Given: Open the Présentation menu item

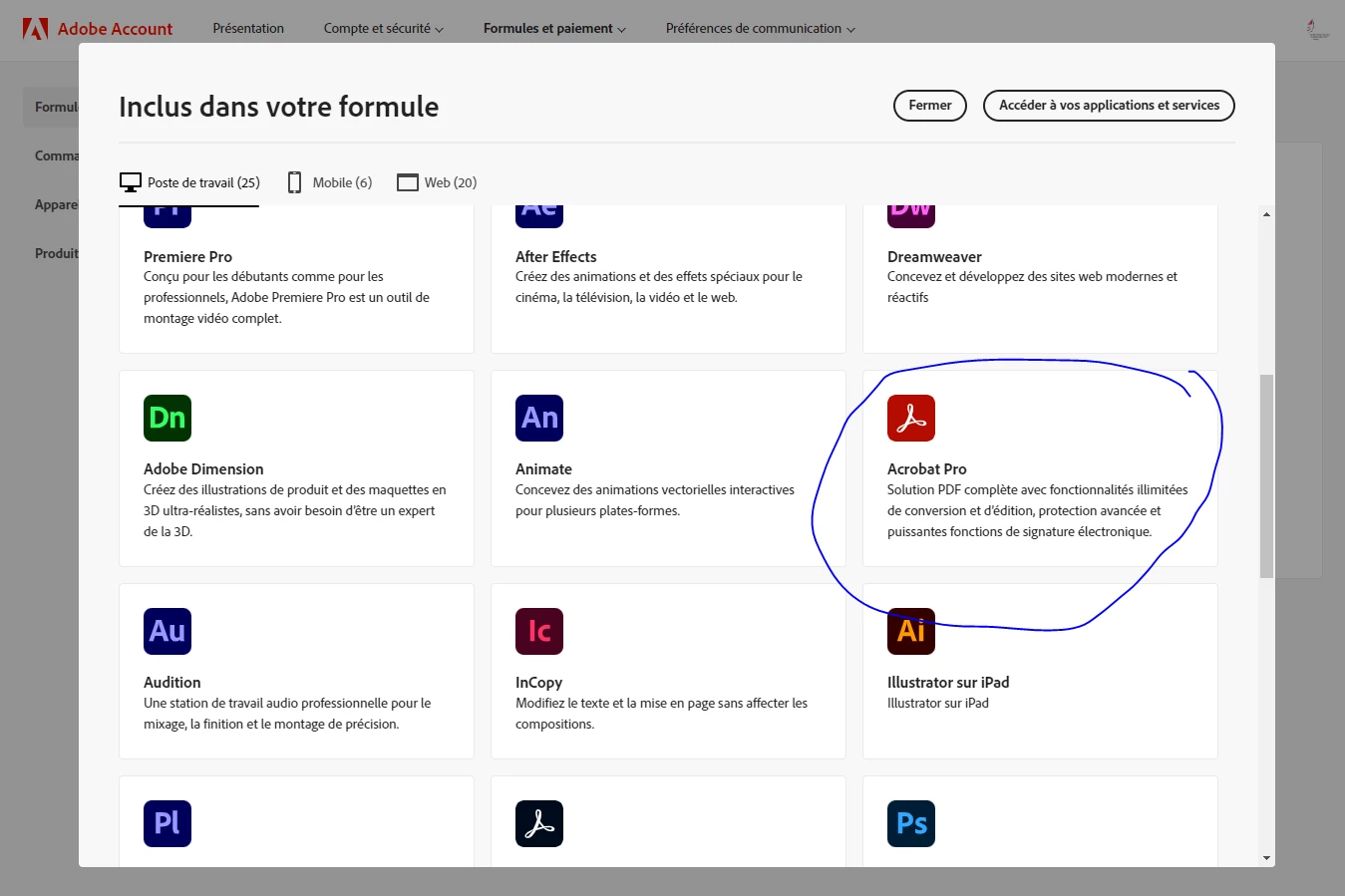Looking at the screenshot, I should [248, 28].
